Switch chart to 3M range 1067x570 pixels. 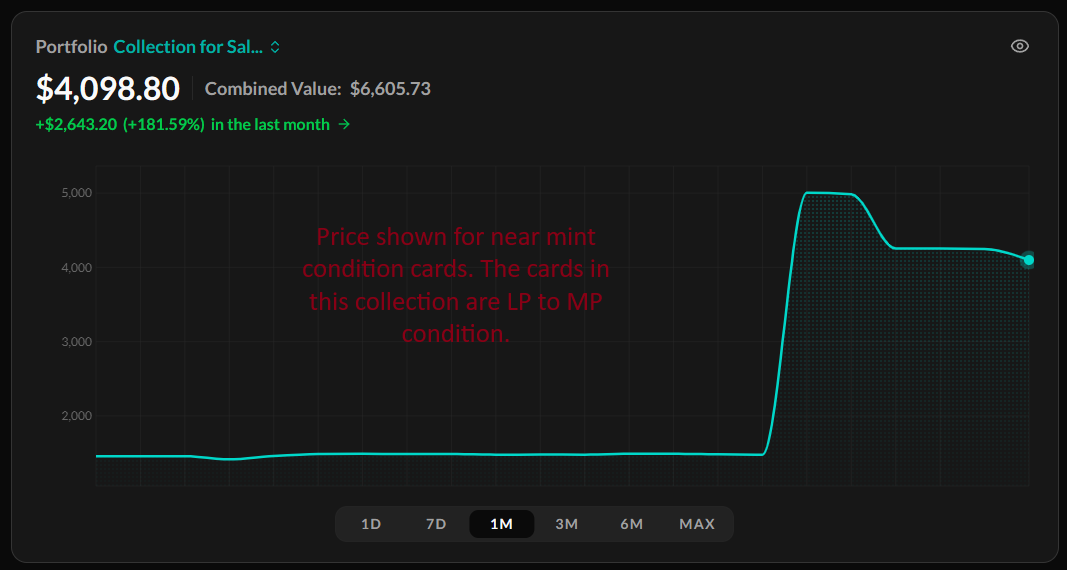[567, 524]
